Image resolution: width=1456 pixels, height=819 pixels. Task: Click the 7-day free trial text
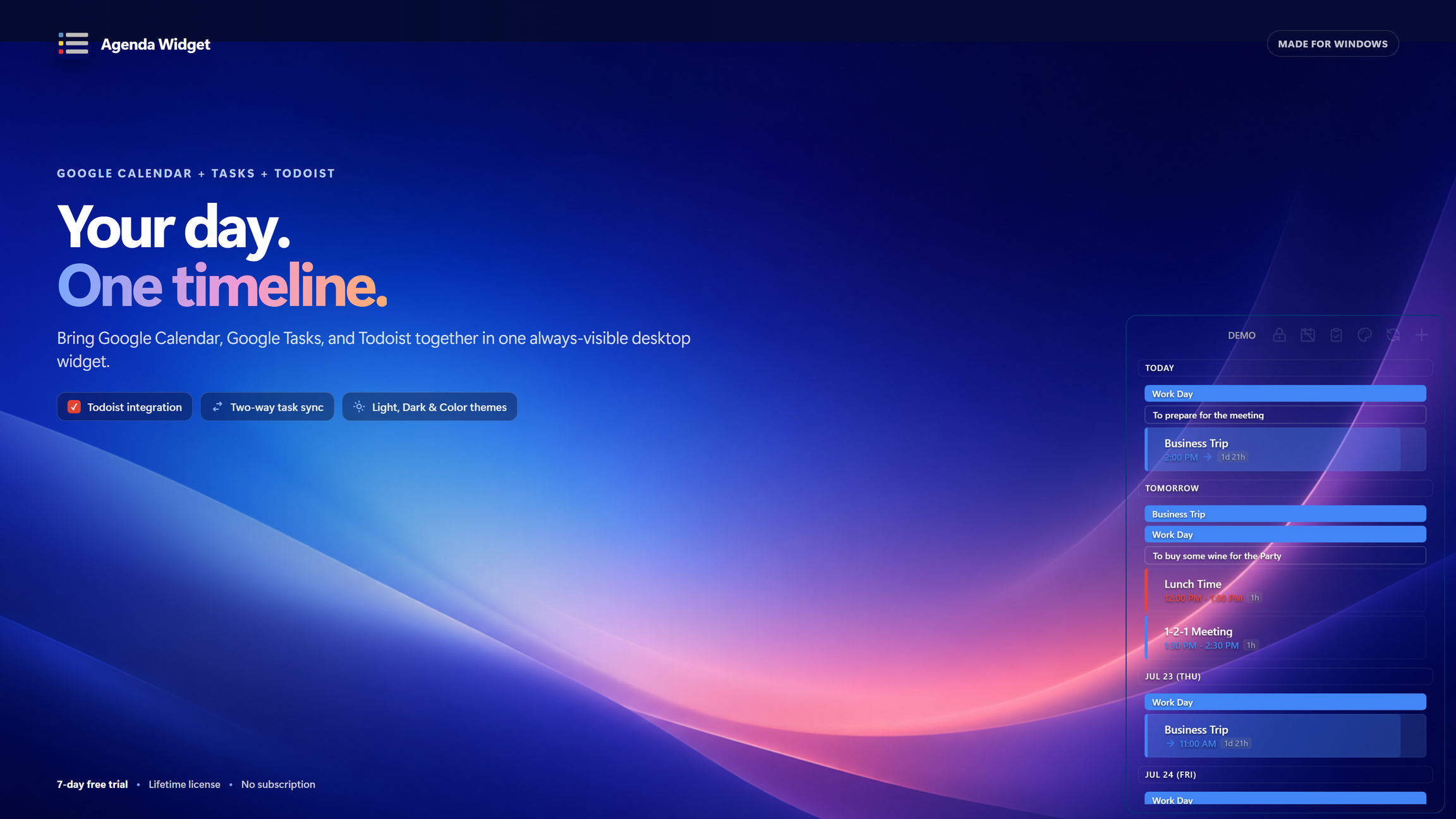92,784
